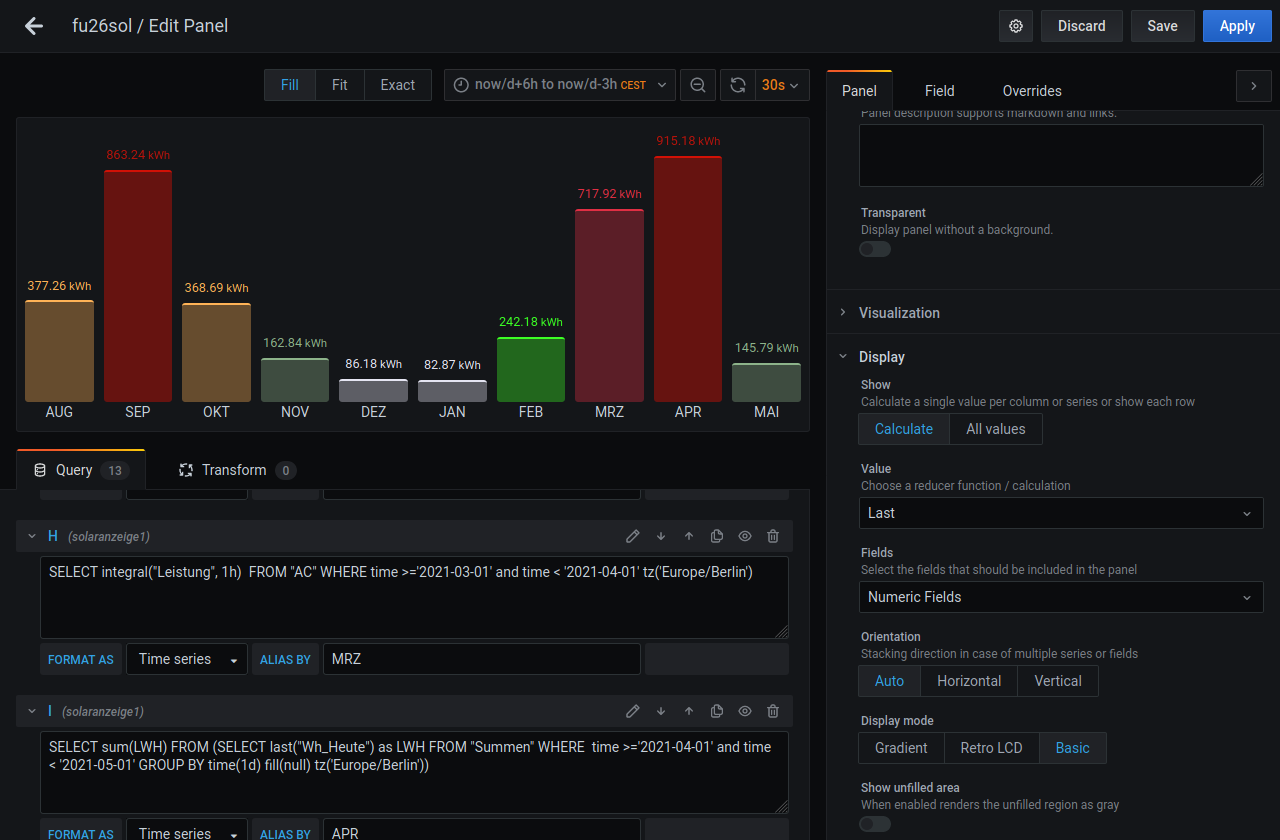The image size is (1280, 840).
Task: Expand the Visualization section
Action: pyautogui.click(x=899, y=313)
